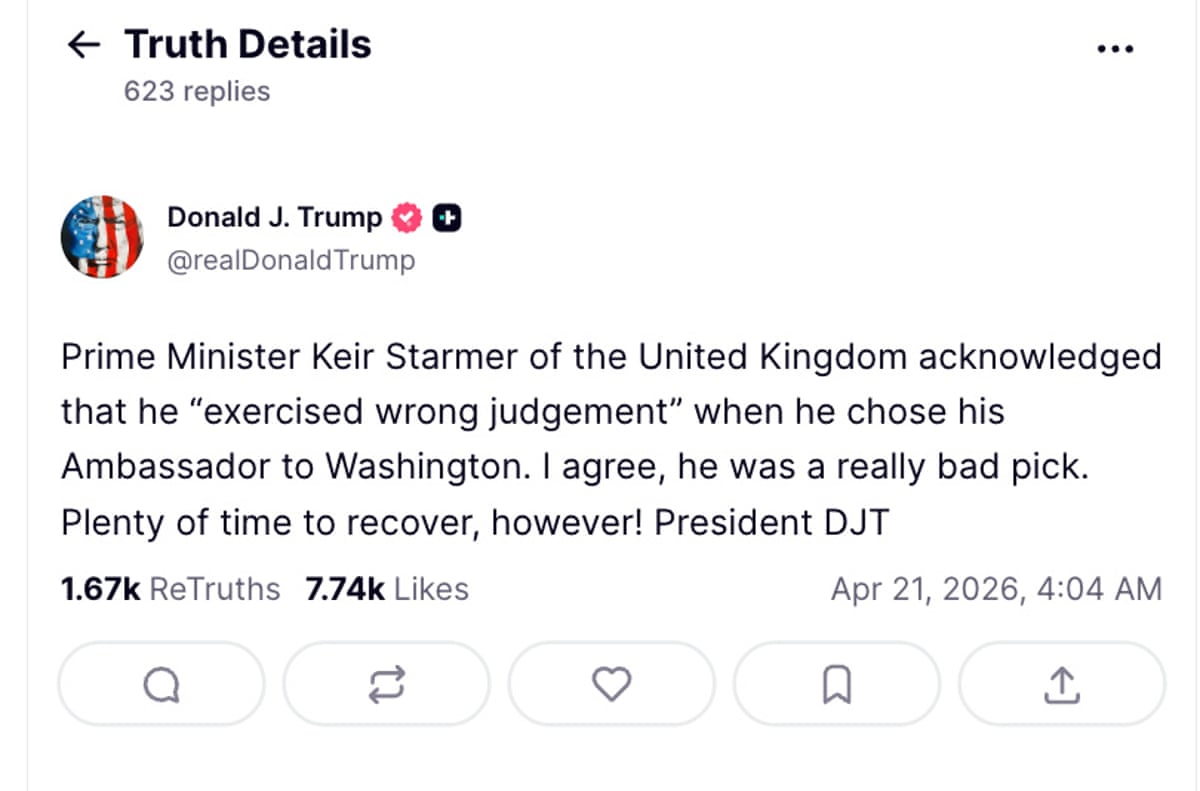The height and width of the screenshot is (791, 1200).
Task: ReTruth the post via the repeat arrows icon
Action: (387, 684)
